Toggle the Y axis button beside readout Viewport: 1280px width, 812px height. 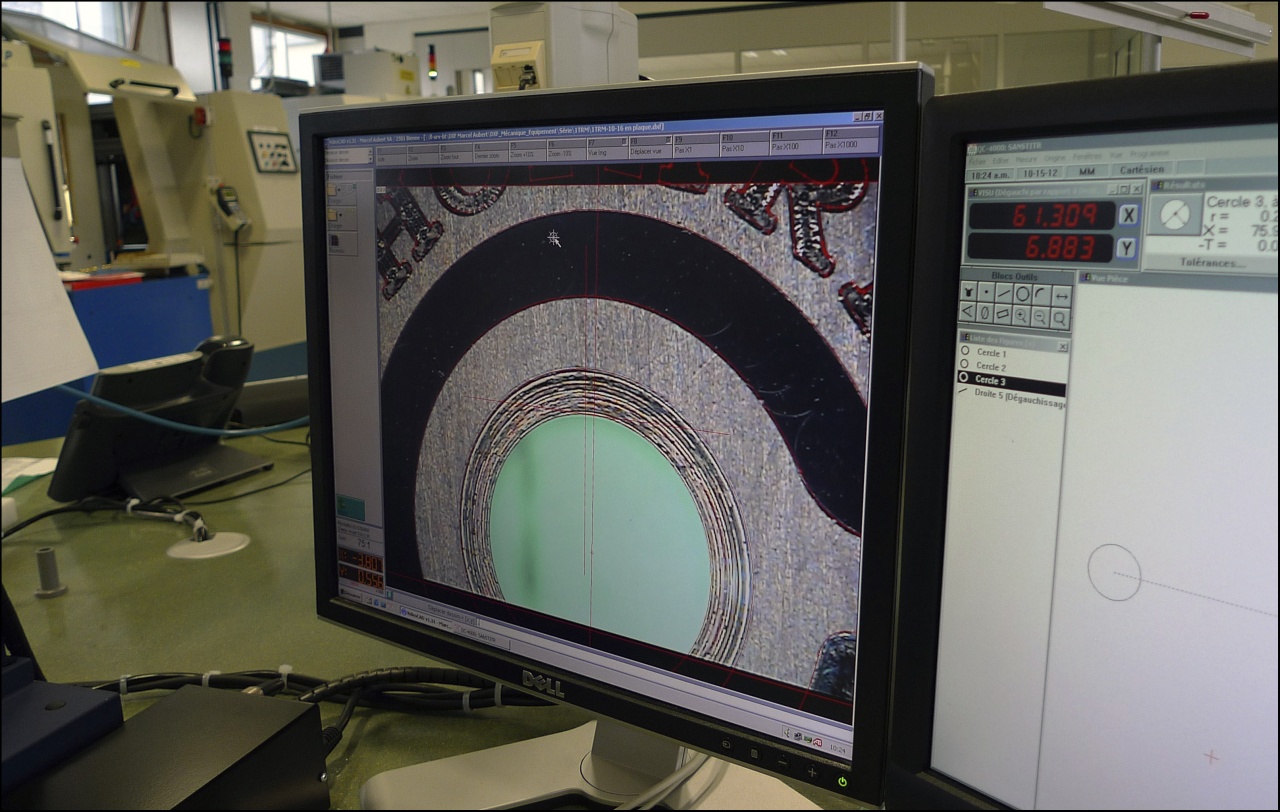[1127, 248]
